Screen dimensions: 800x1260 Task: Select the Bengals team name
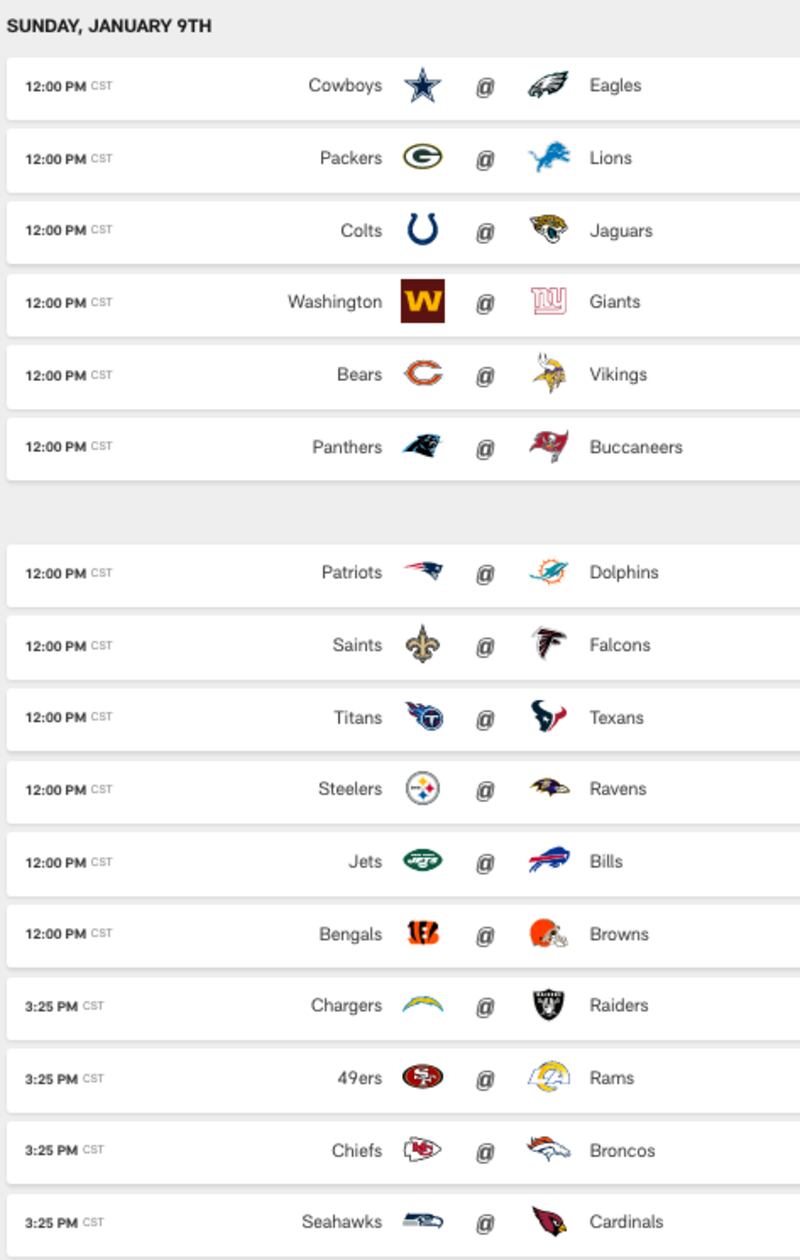[350, 934]
